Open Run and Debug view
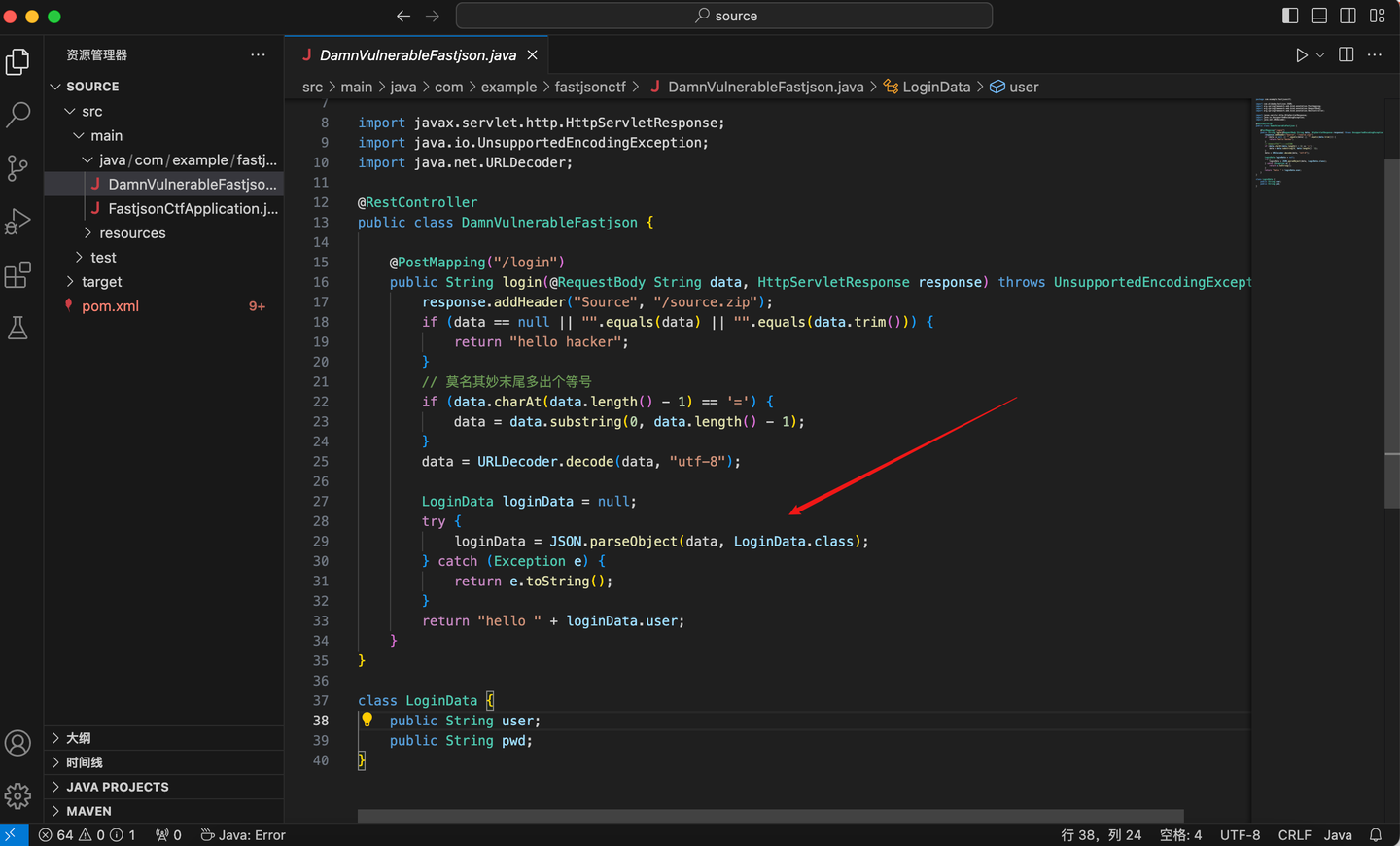Image resolution: width=1400 pixels, height=846 pixels. tap(18, 222)
